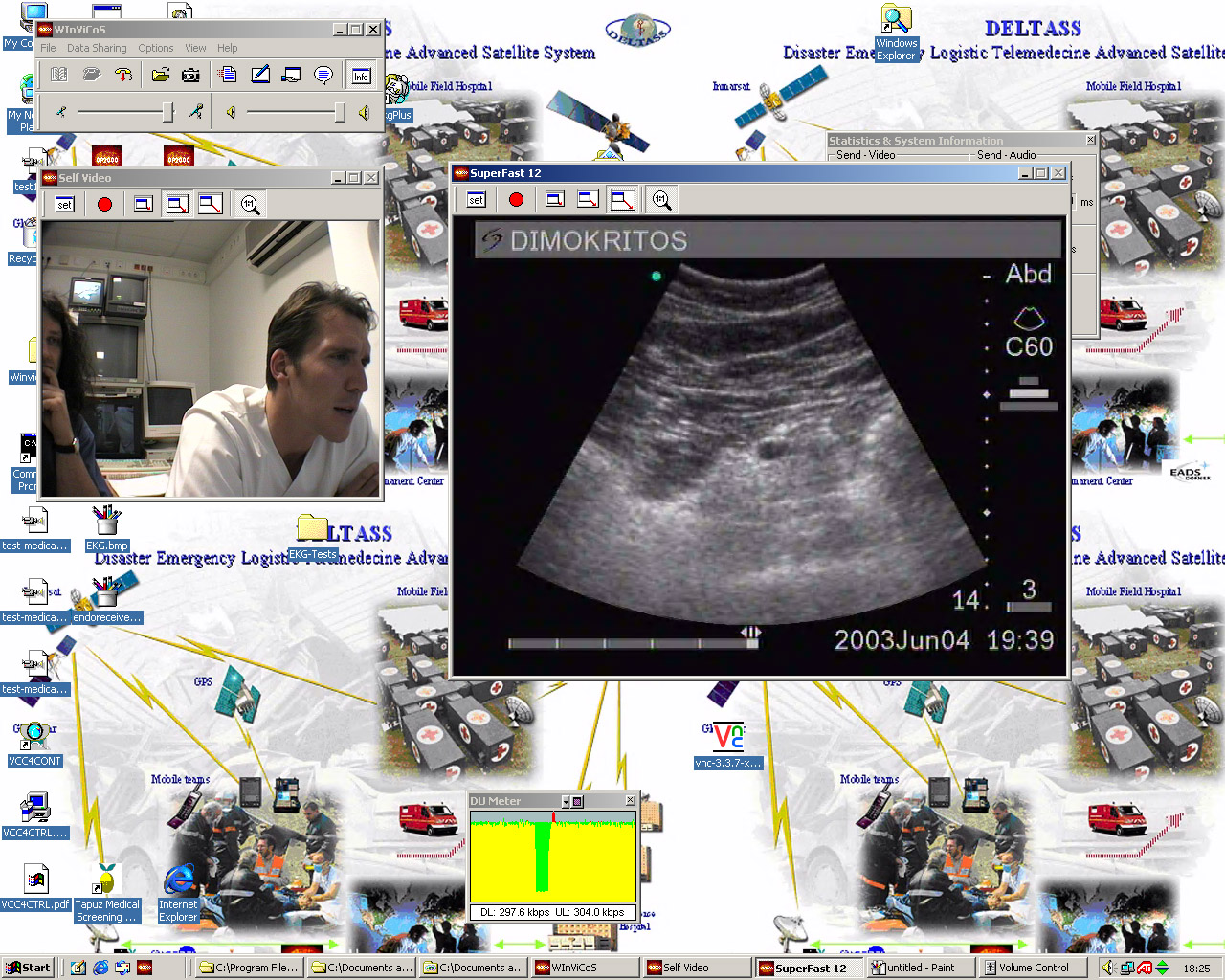Image resolution: width=1225 pixels, height=980 pixels.
Task: Click the small microphone icon at slider start
Action: 60,113
